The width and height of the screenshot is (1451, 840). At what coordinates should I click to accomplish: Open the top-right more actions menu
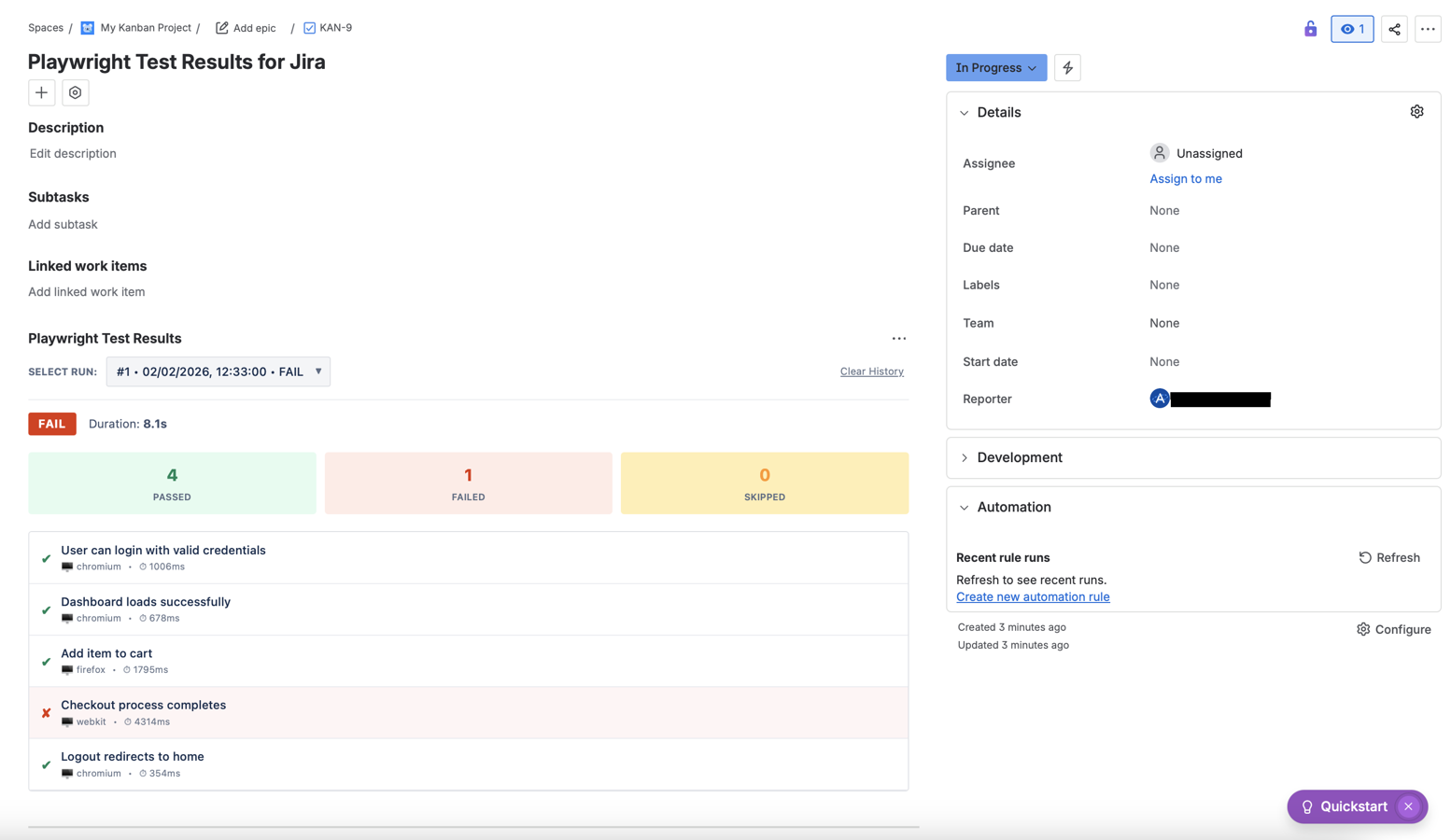click(1428, 29)
